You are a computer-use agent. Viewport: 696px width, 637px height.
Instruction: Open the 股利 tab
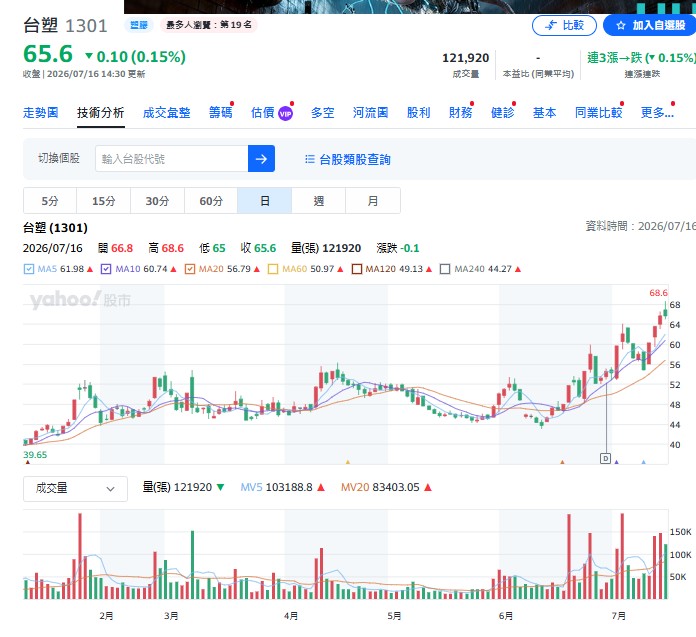pos(419,113)
